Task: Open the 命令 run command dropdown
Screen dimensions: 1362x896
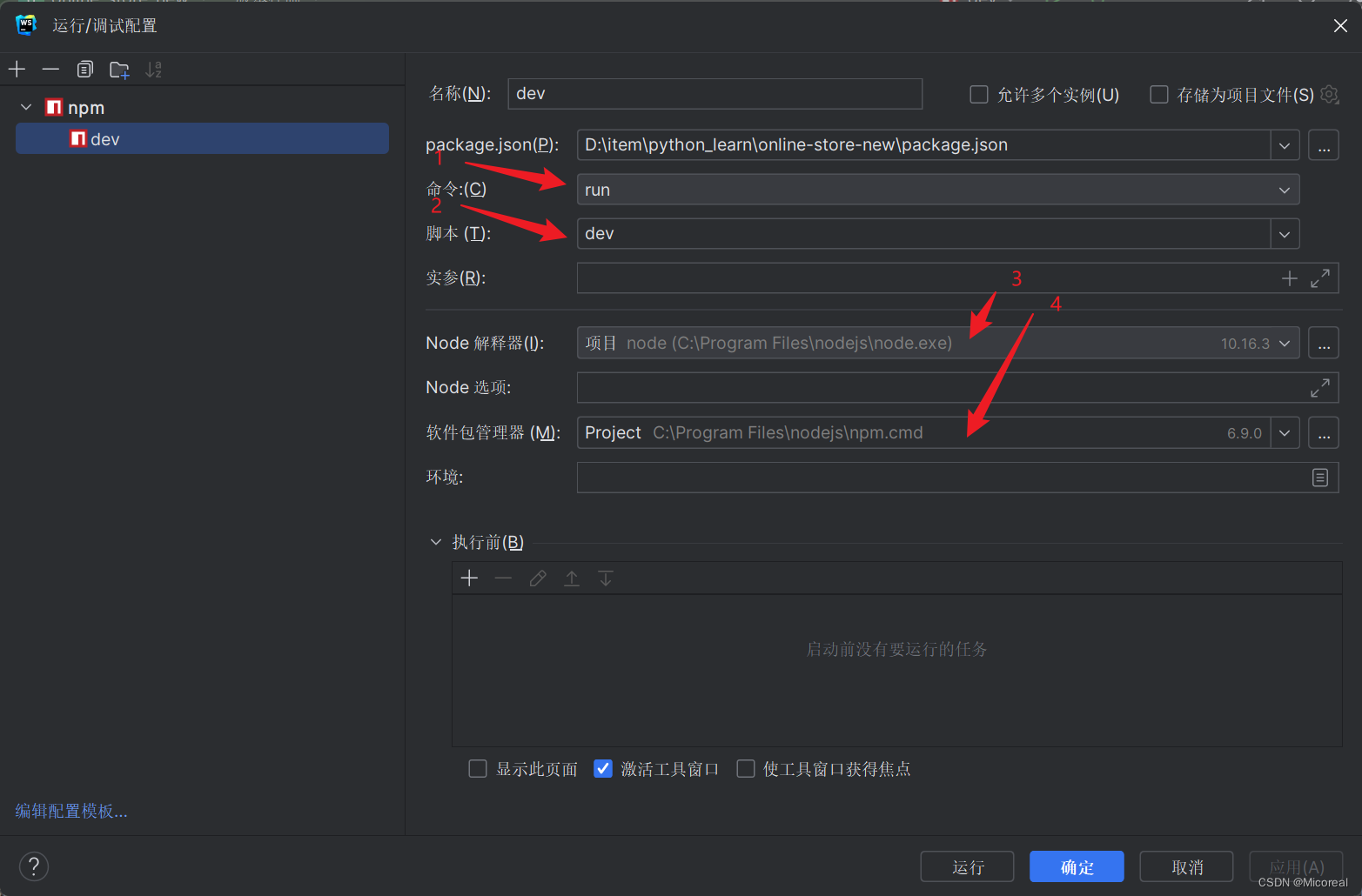Action: click(1285, 190)
